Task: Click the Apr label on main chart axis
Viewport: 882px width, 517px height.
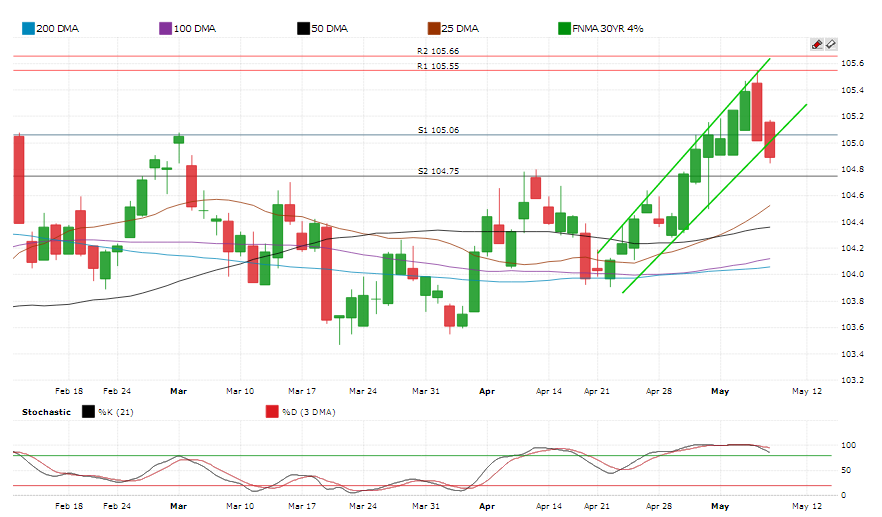Action: 487,391
